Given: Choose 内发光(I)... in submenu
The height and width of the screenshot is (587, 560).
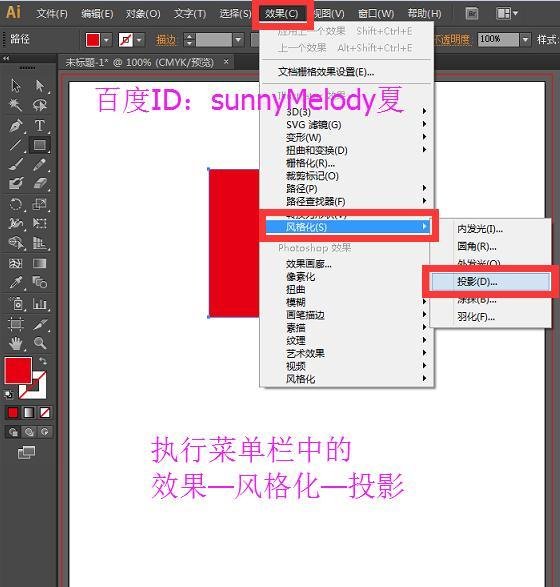Looking at the screenshot, I should pos(490,229).
